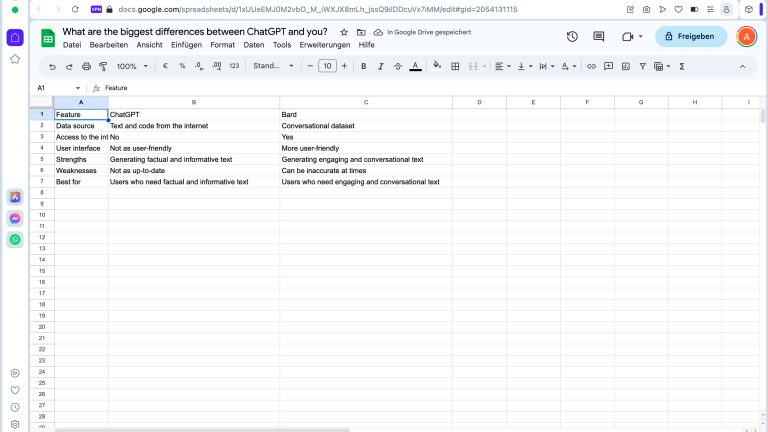Toggle bold formatting
This screenshot has height=432, width=768.
point(363,66)
